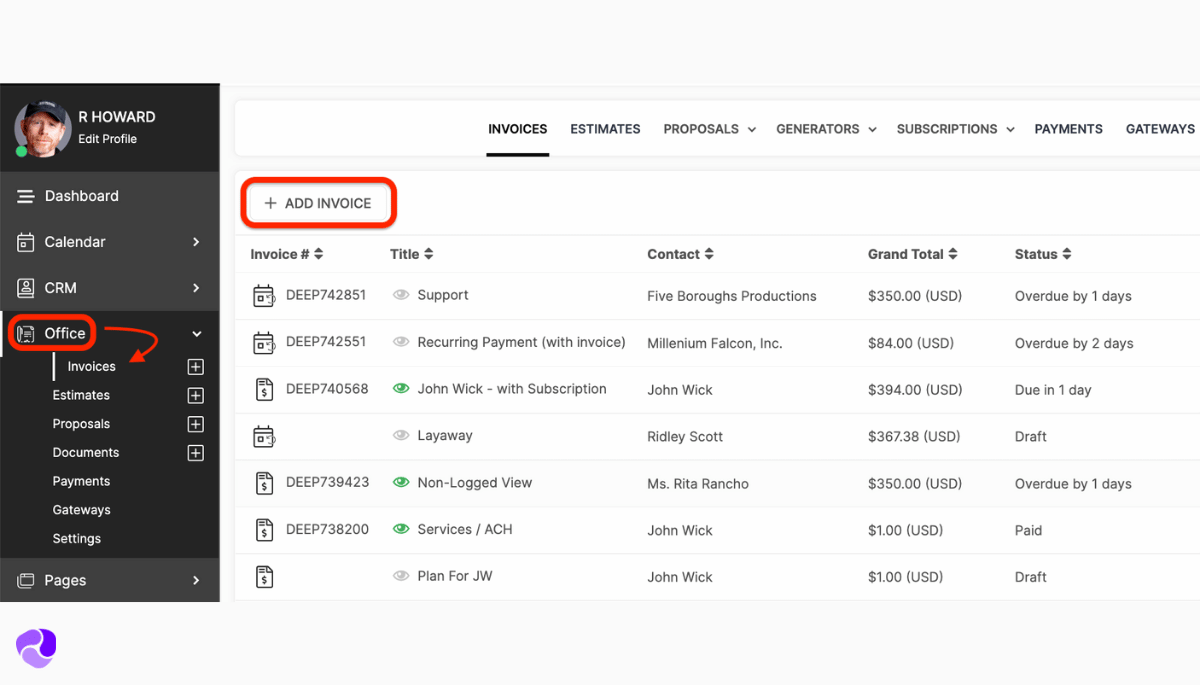Viewport: 1200px width, 685px height.
Task: Click the recurring invoice icon for DEEP742851
Action: [x=264, y=294]
